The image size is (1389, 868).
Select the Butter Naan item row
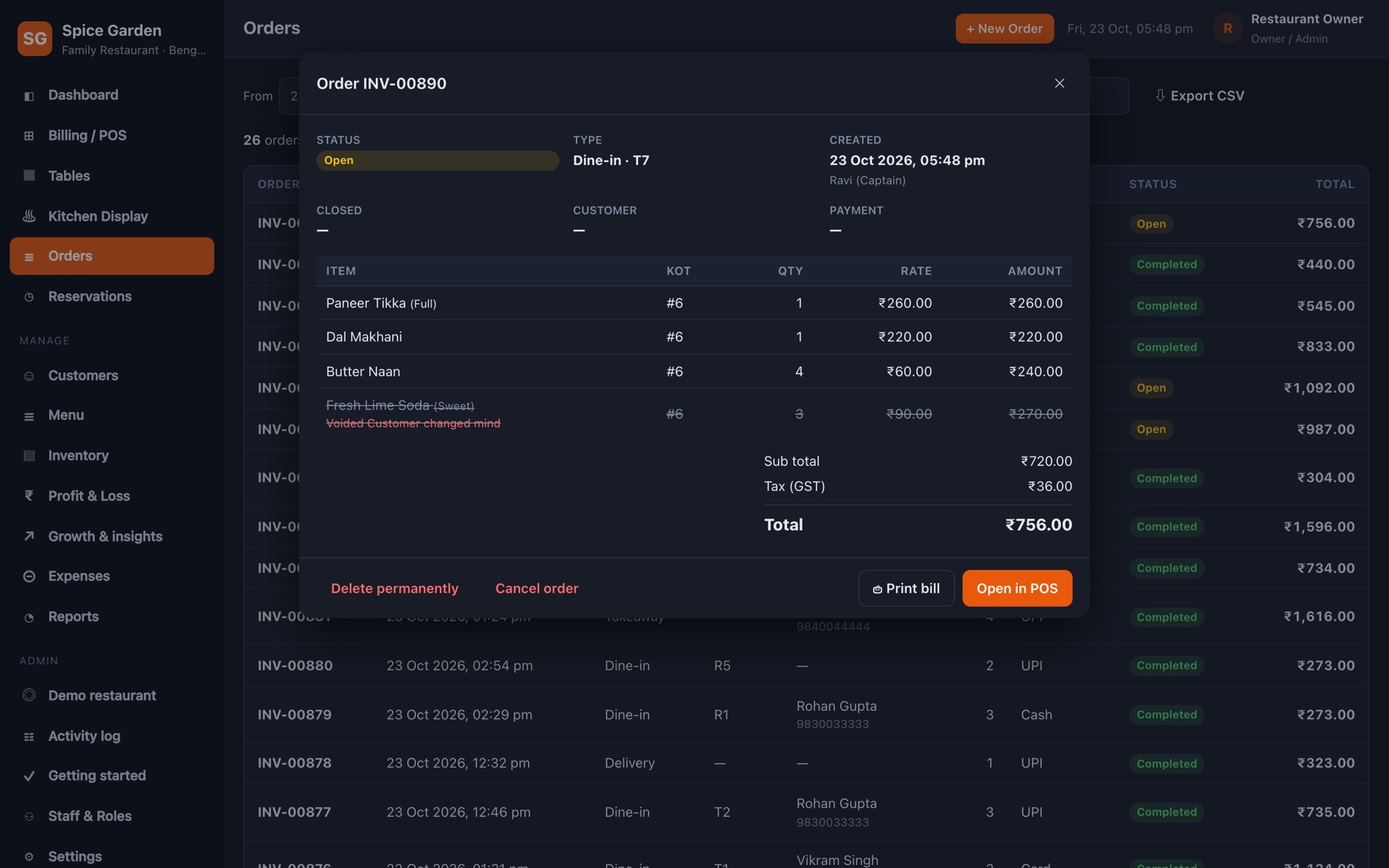tap(694, 371)
